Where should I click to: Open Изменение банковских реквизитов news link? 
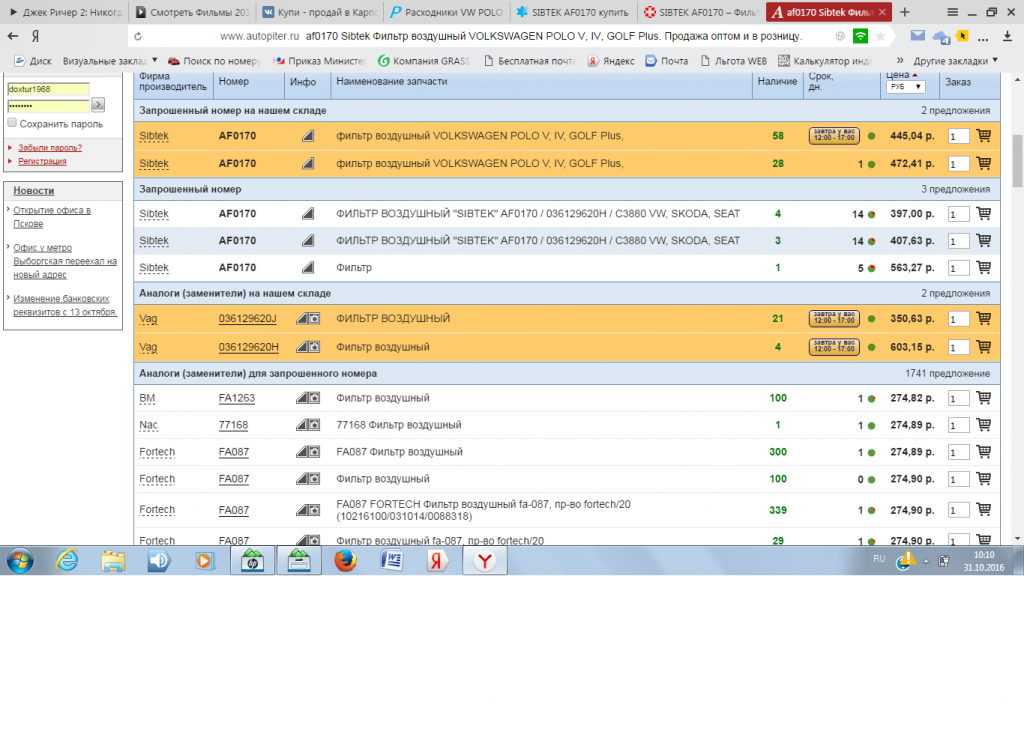coord(65,306)
